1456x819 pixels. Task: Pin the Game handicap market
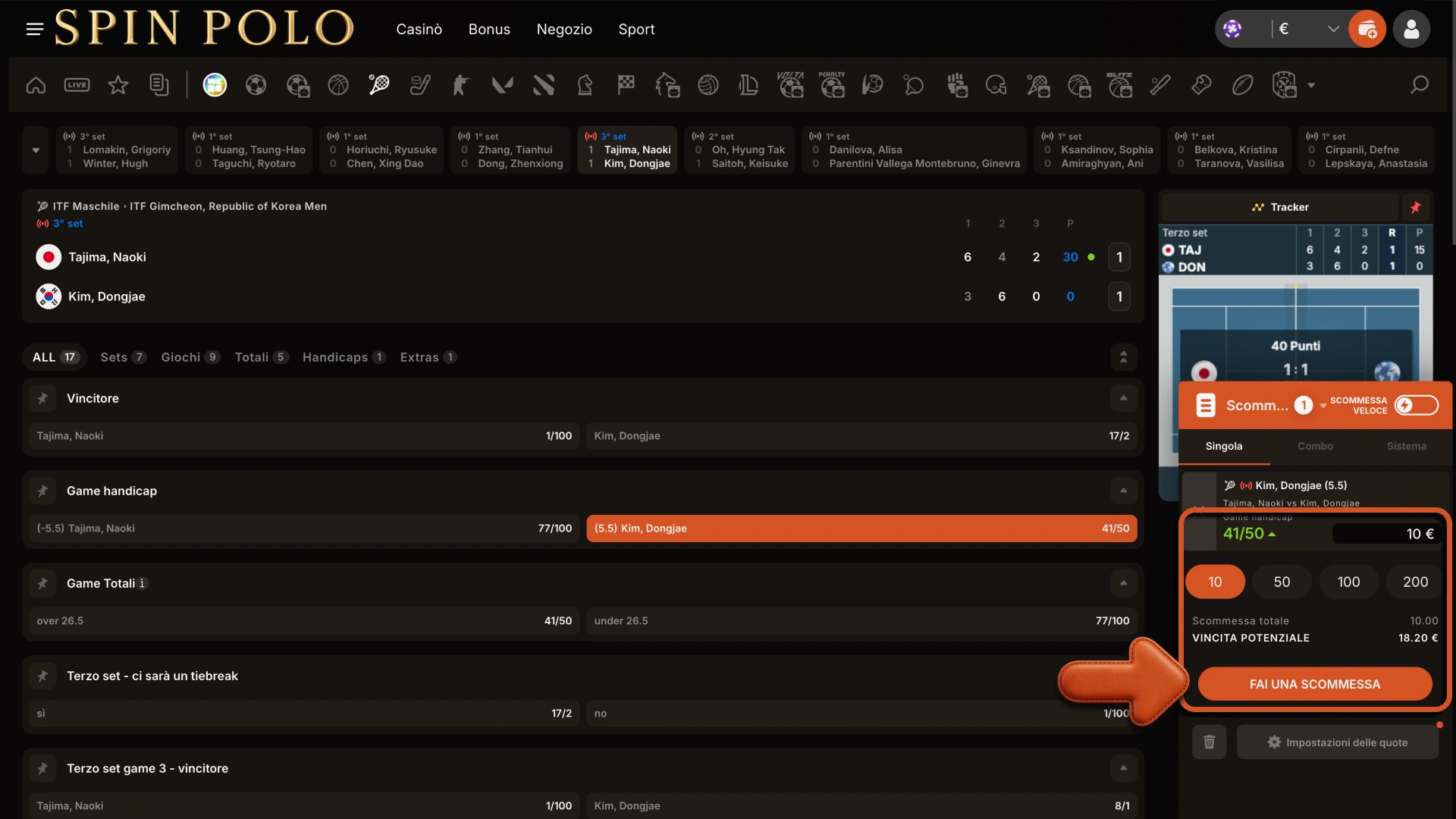click(x=42, y=491)
